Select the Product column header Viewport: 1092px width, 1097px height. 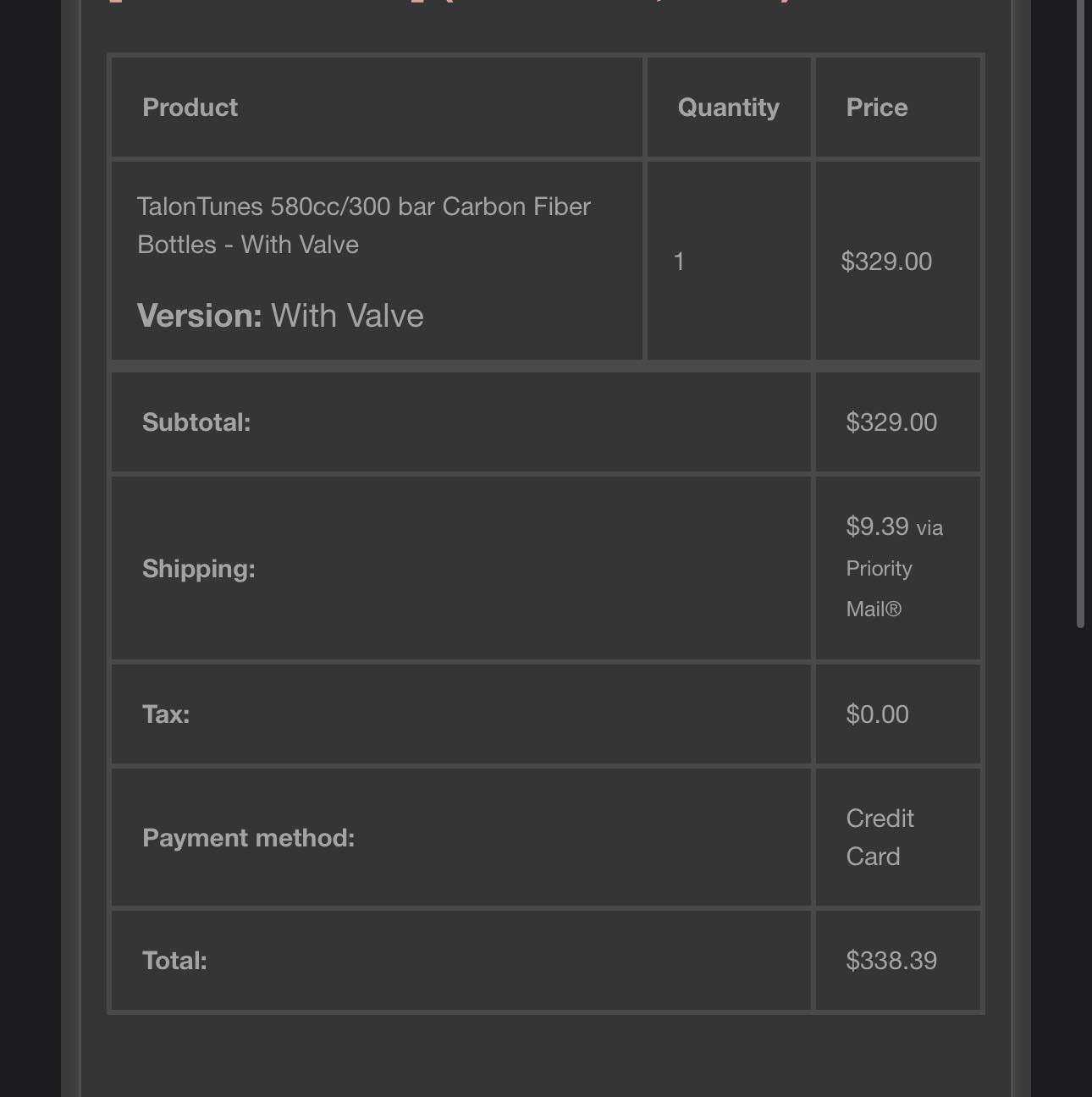click(x=190, y=107)
